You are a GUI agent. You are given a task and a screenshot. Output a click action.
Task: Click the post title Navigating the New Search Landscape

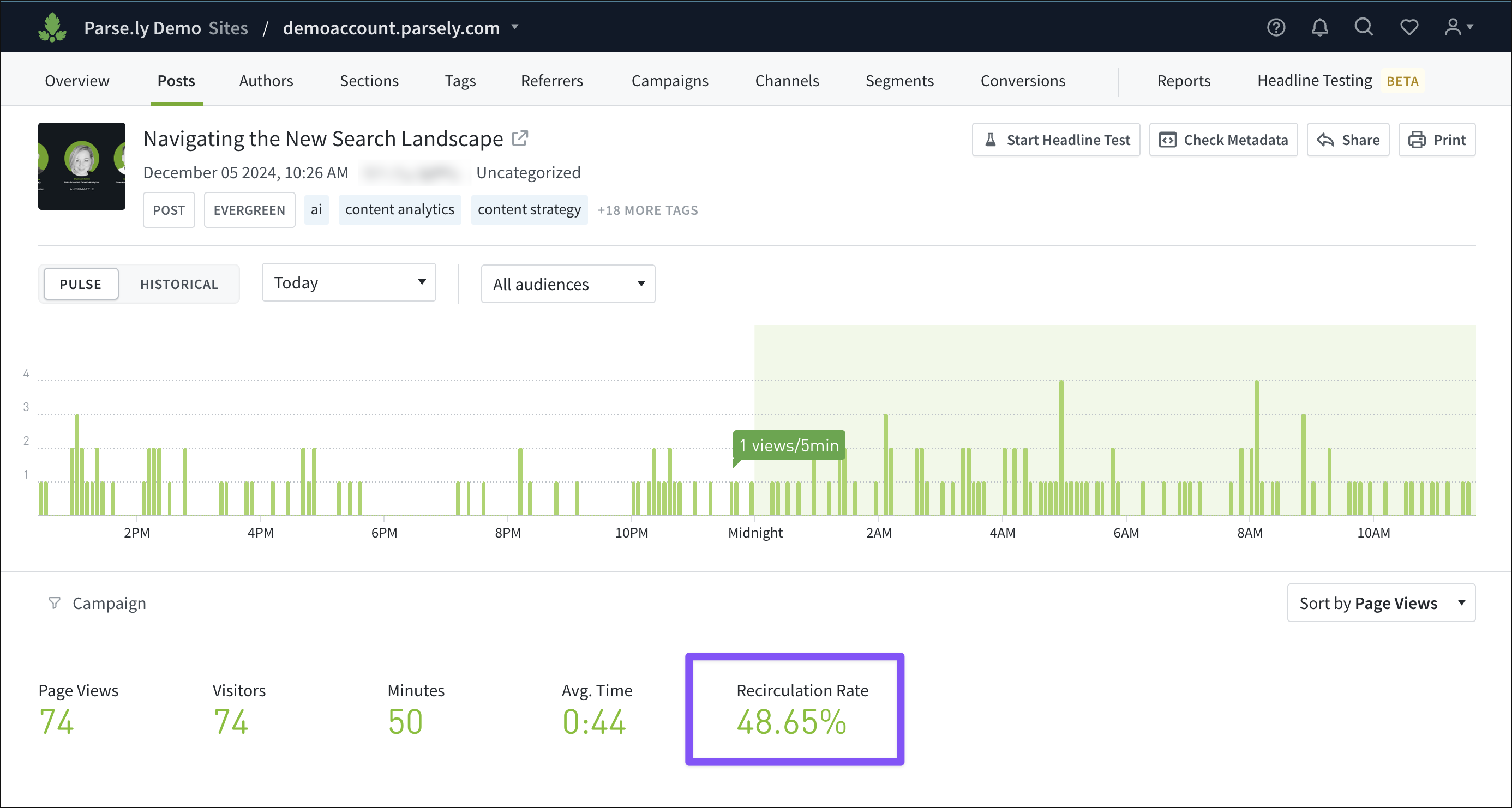point(323,138)
